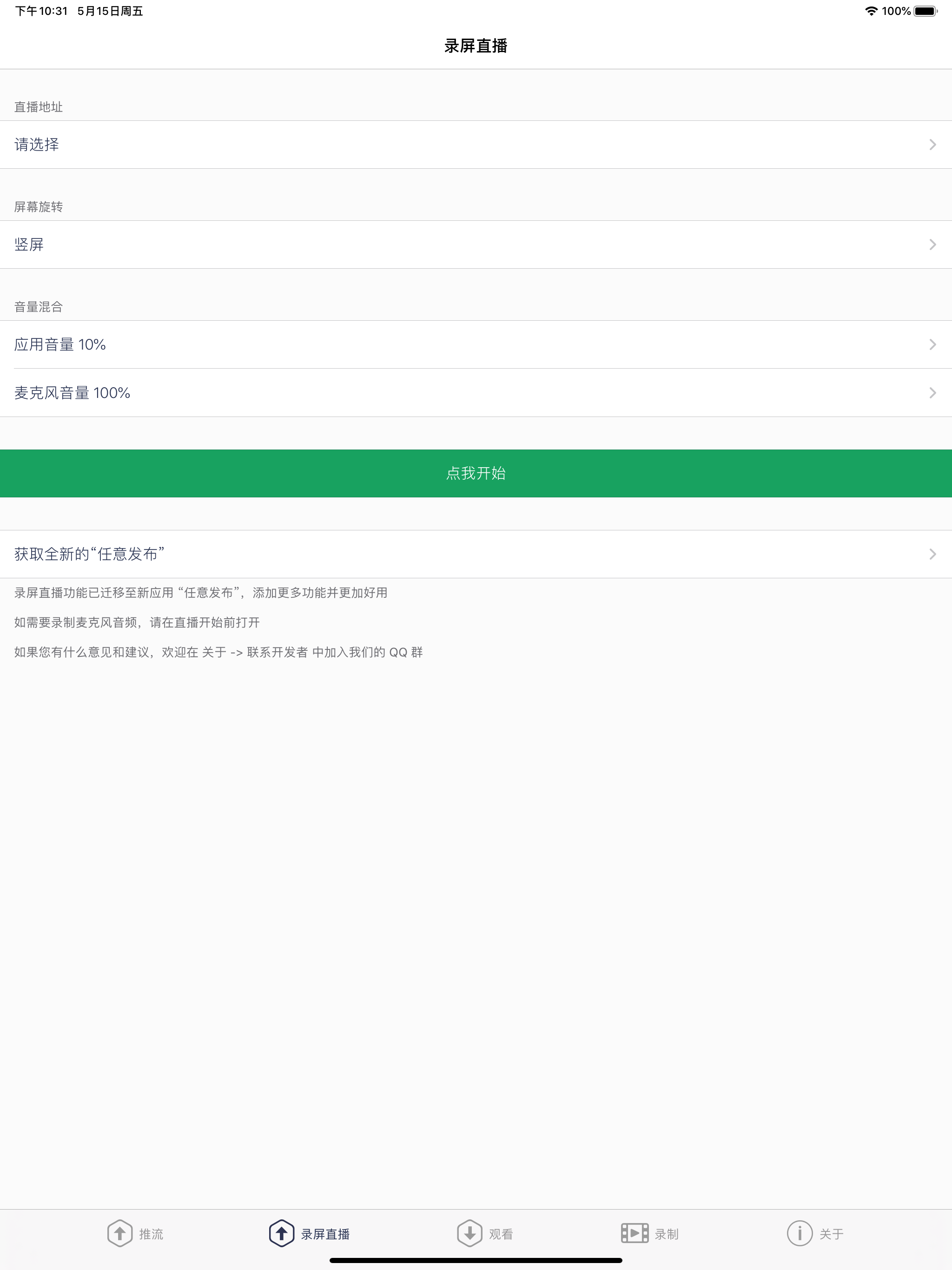
Task: Tap the 音量混合 section header
Action: coord(39,307)
